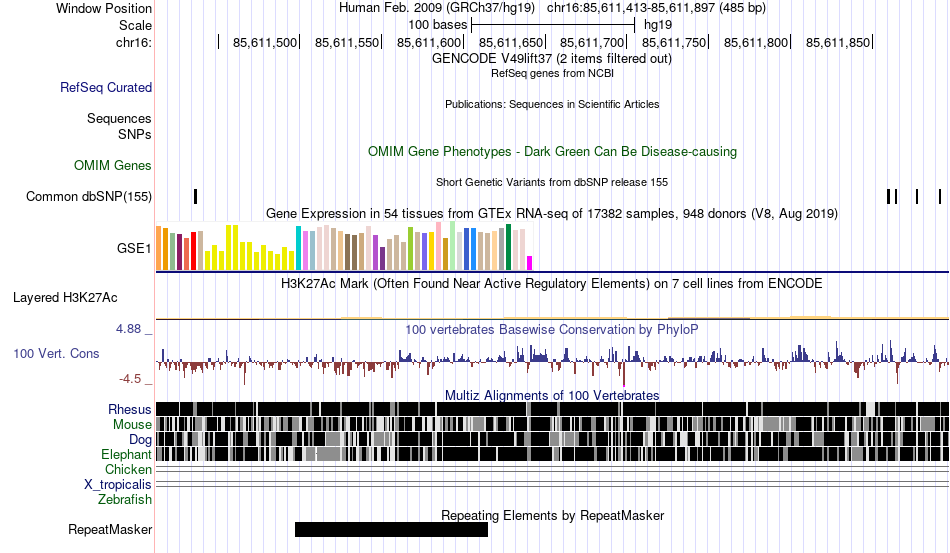
Task: Click the RefSeq Curated track label
Action: [105, 87]
